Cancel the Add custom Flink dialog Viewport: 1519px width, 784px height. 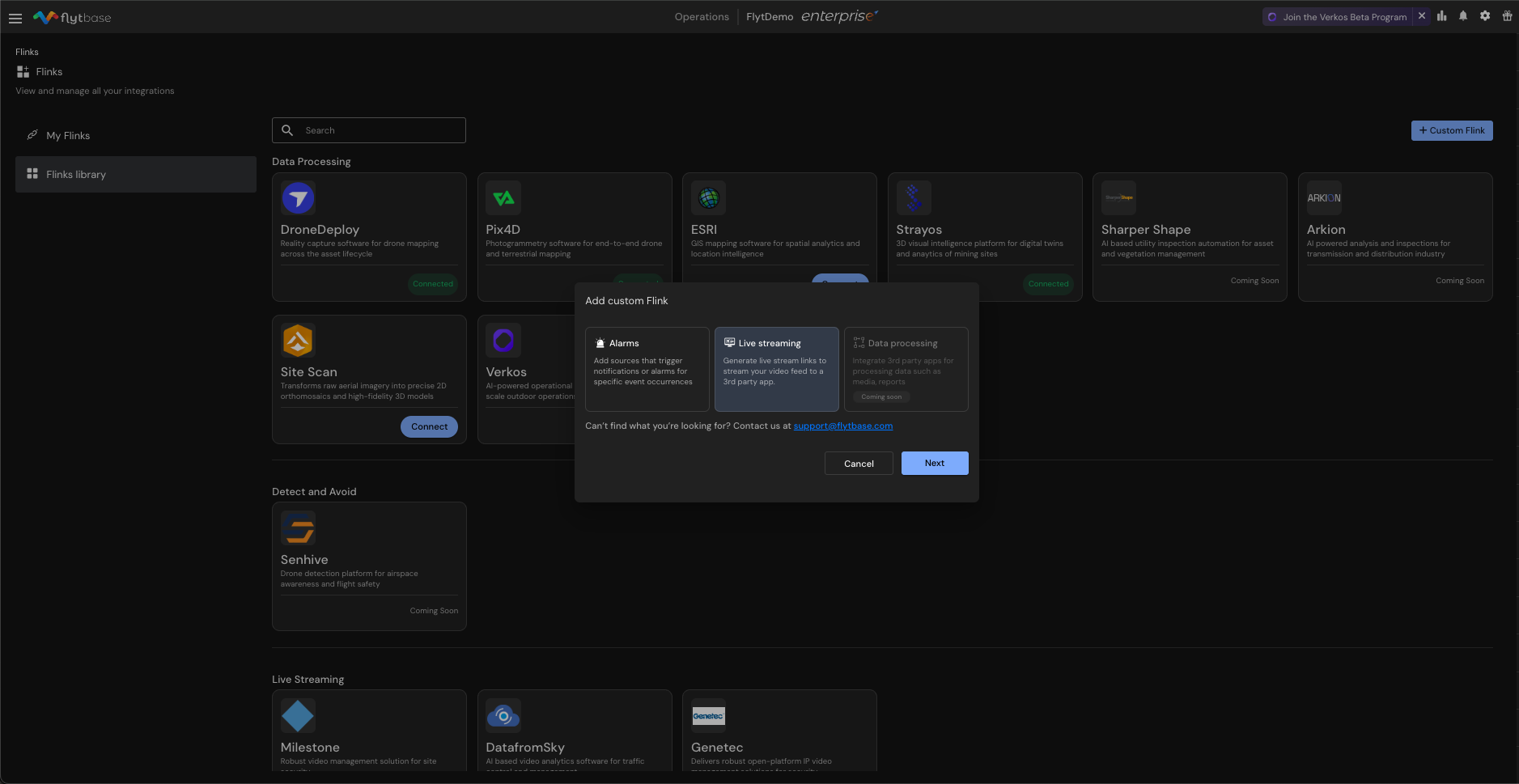[859, 464]
